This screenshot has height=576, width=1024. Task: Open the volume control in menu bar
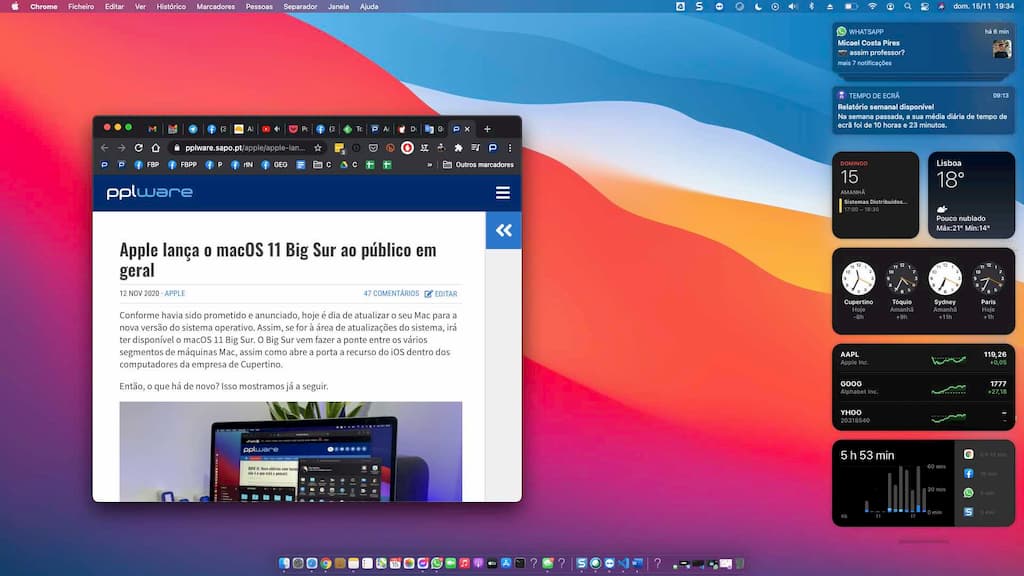[x=792, y=7]
